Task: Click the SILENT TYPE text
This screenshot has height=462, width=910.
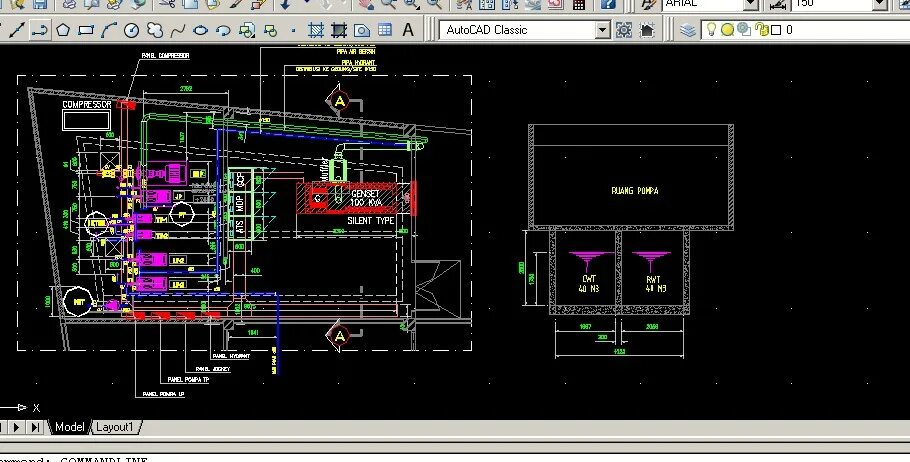Action: click(371, 221)
